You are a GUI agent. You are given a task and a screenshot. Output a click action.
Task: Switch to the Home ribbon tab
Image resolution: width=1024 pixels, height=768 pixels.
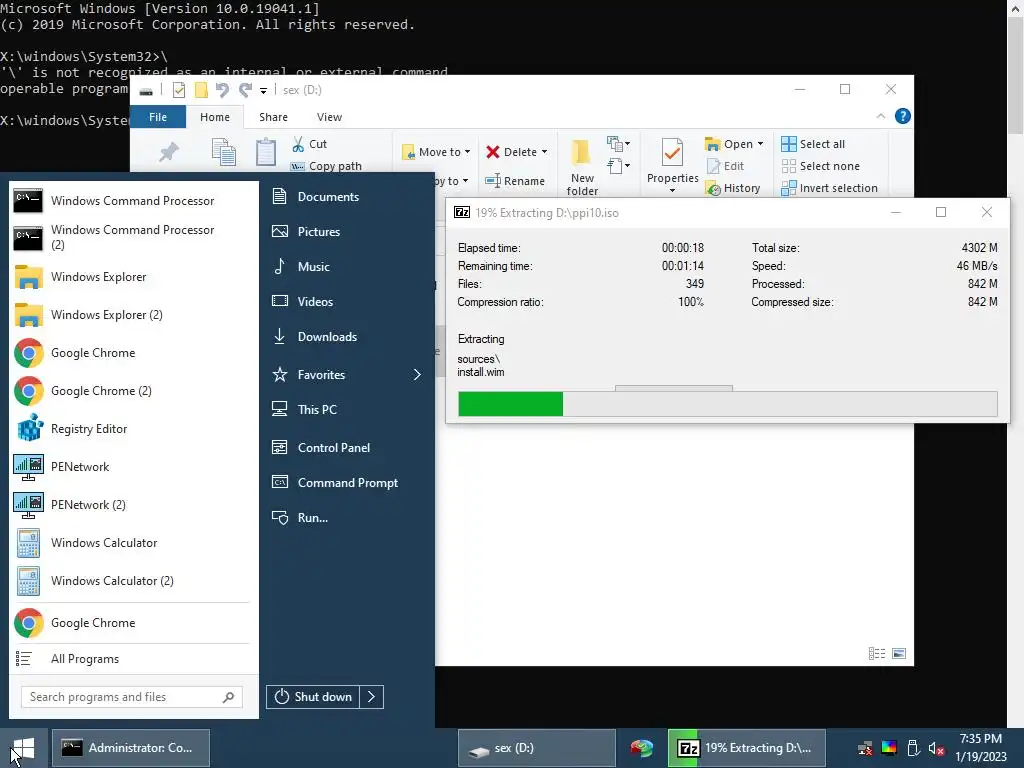(x=215, y=117)
